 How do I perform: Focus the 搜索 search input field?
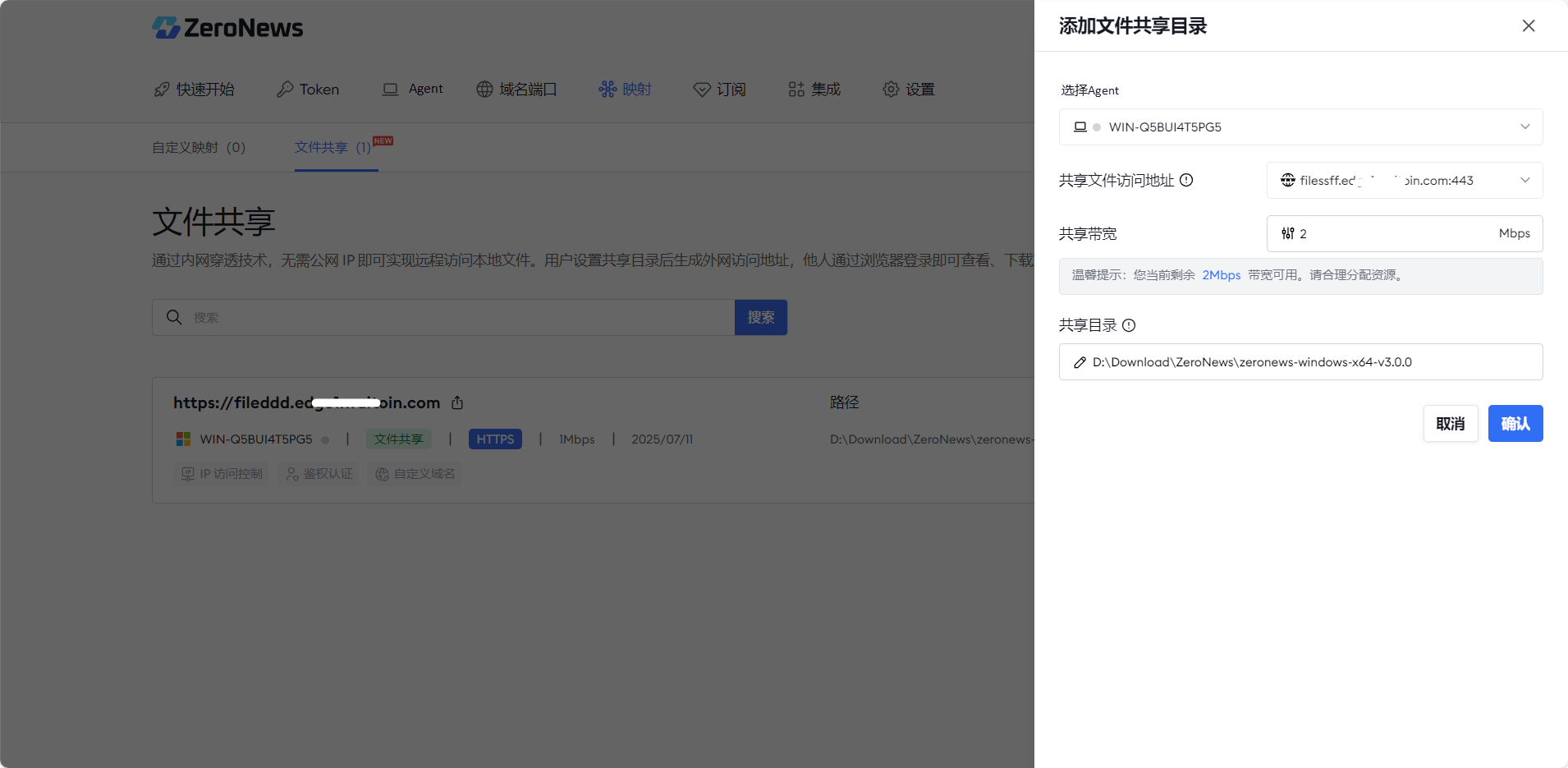coord(443,317)
